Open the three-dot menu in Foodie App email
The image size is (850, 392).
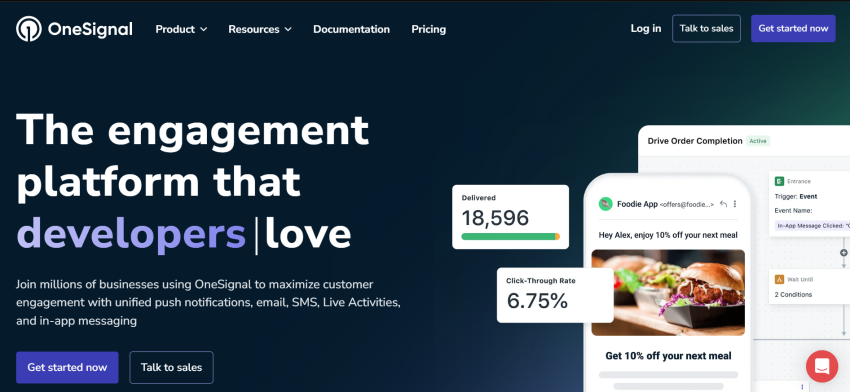click(x=735, y=204)
